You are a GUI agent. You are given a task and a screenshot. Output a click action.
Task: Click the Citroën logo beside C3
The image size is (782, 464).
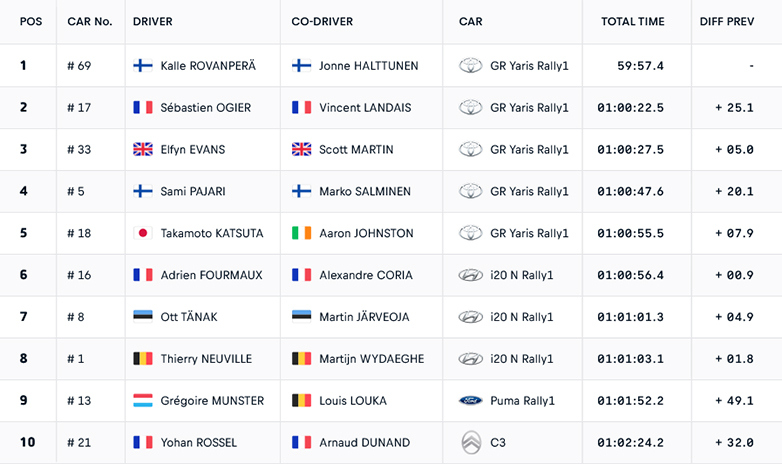pos(470,442)
